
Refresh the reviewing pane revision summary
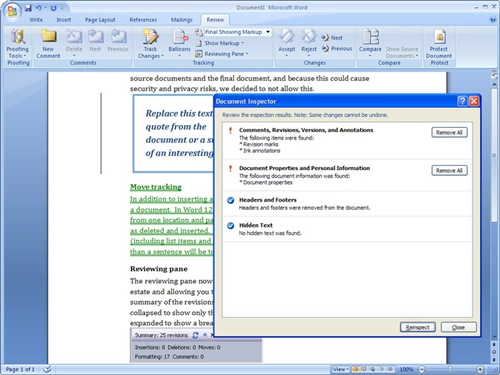click(x=196, y=335)
